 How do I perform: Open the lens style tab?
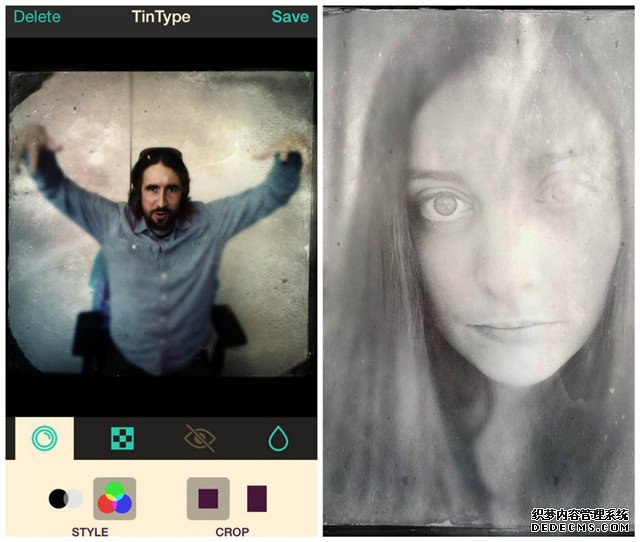click(45, 438)
